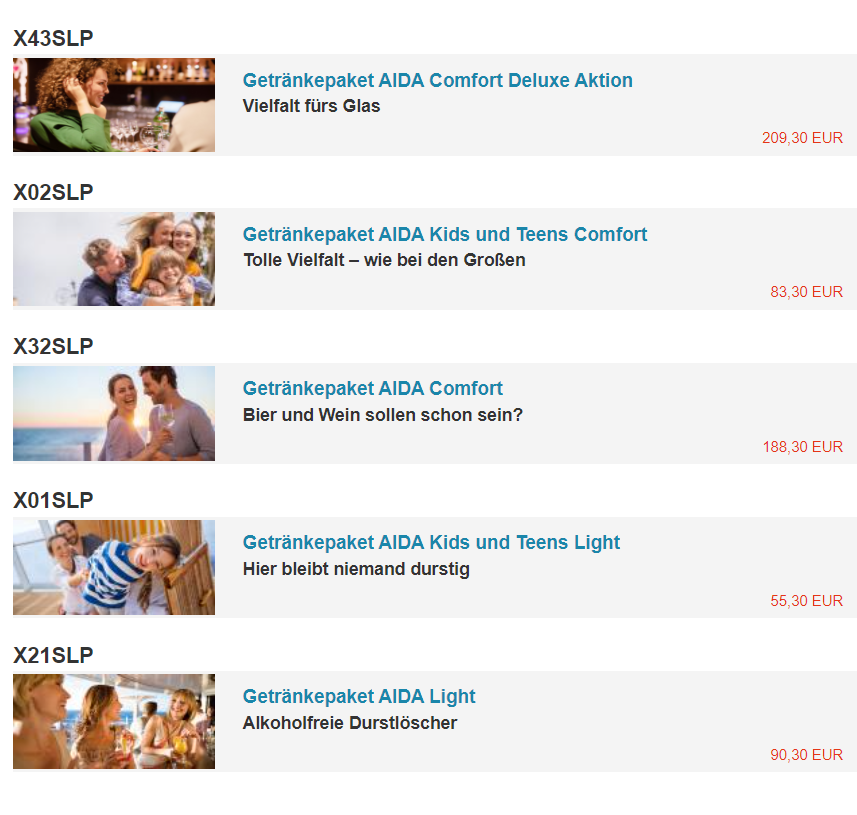Click the hugging family thumbnail image
857x815 pixels.
click(114, 259)
